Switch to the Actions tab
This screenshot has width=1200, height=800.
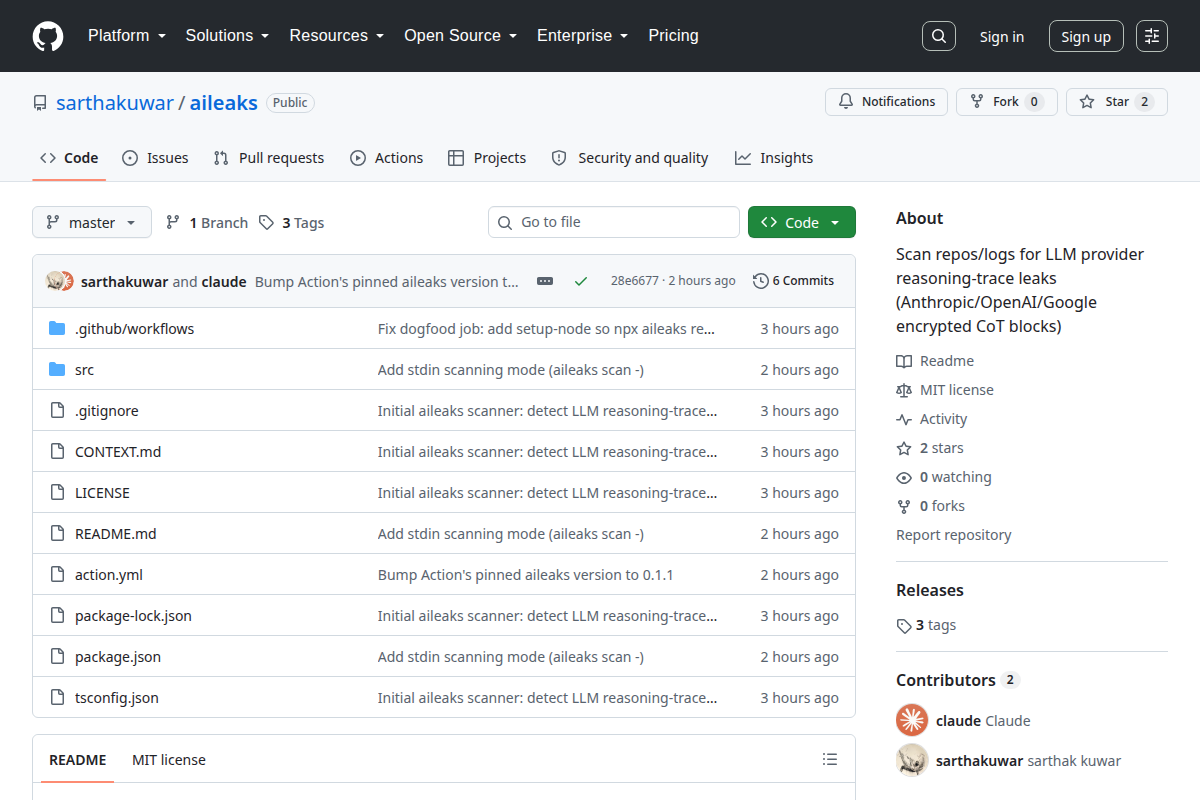(386, 158)
